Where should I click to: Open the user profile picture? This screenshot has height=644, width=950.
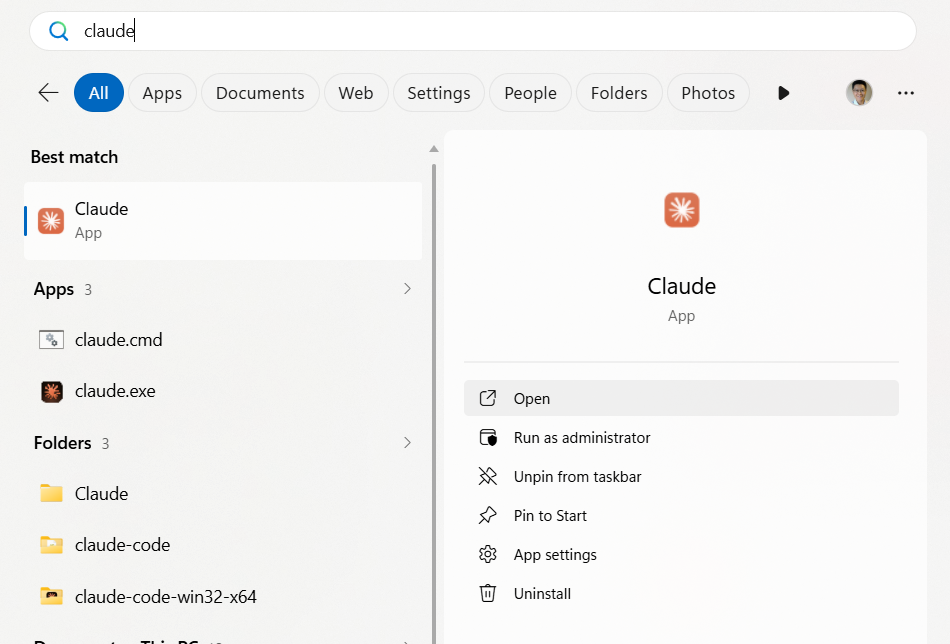click(859, 93)
